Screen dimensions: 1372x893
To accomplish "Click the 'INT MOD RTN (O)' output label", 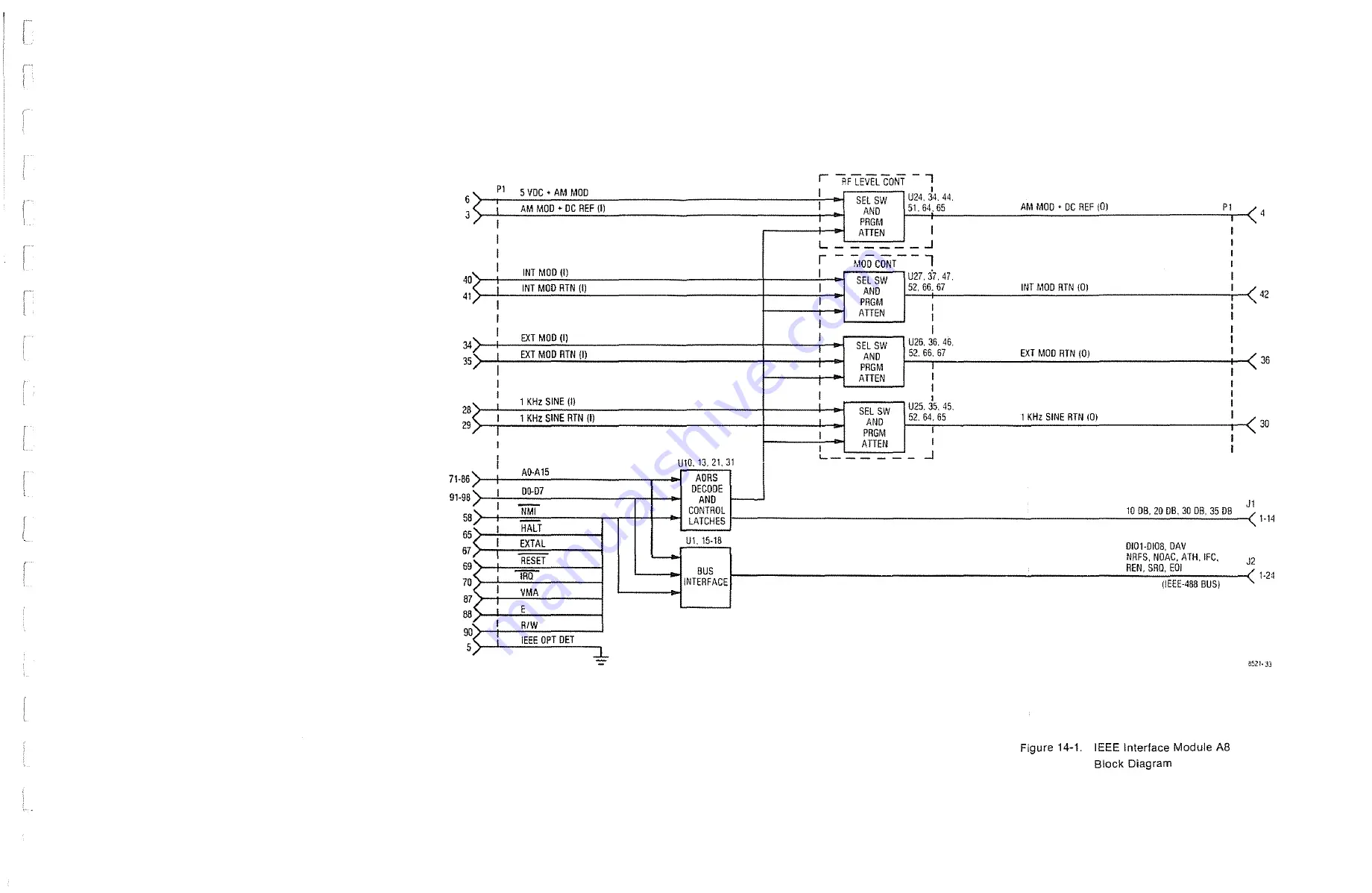I will [x=1054, y=287].
